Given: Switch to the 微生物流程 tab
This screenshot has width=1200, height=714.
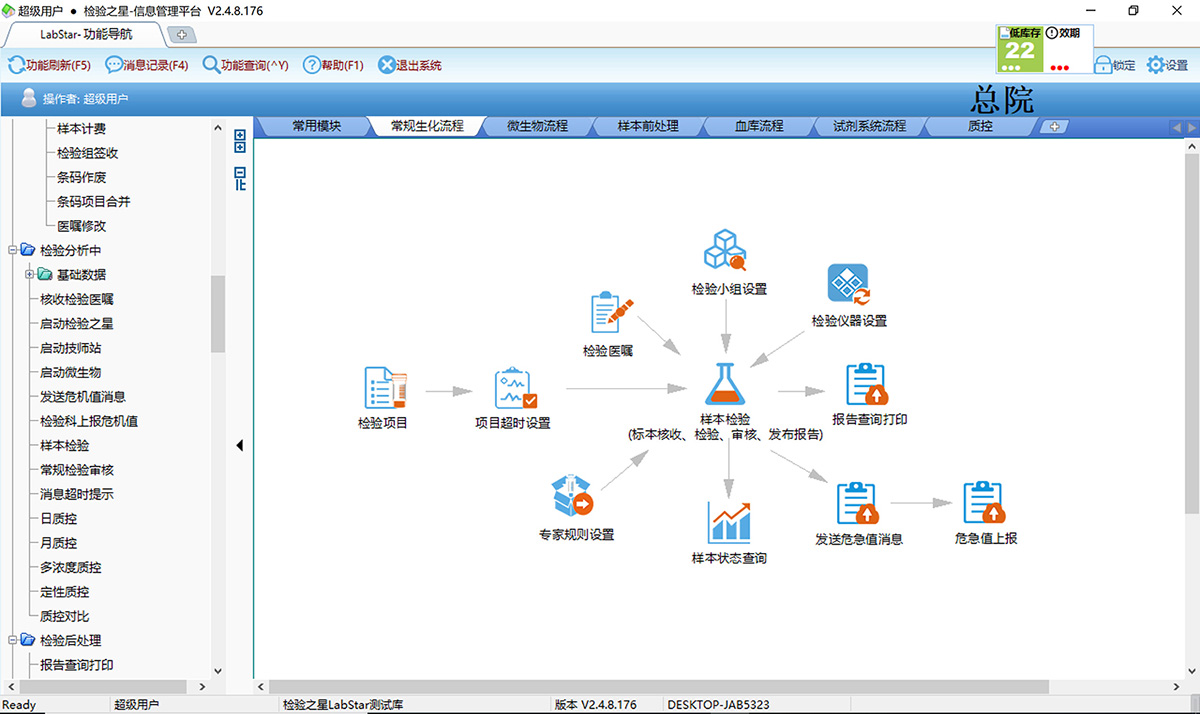Looking at the screenshot, I should pyautogui.click(x=537, y=126).
